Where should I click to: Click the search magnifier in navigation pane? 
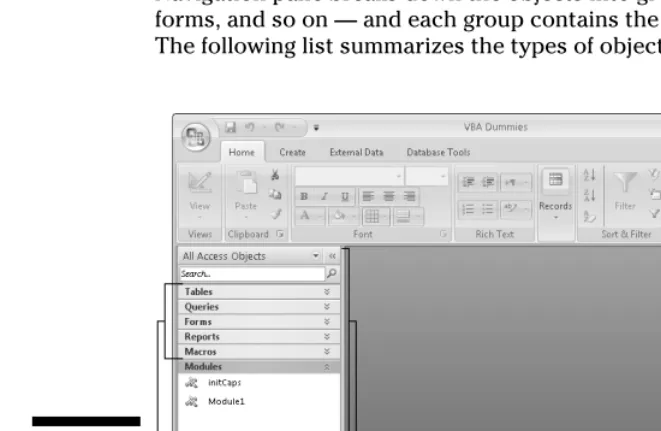point(332,274)
